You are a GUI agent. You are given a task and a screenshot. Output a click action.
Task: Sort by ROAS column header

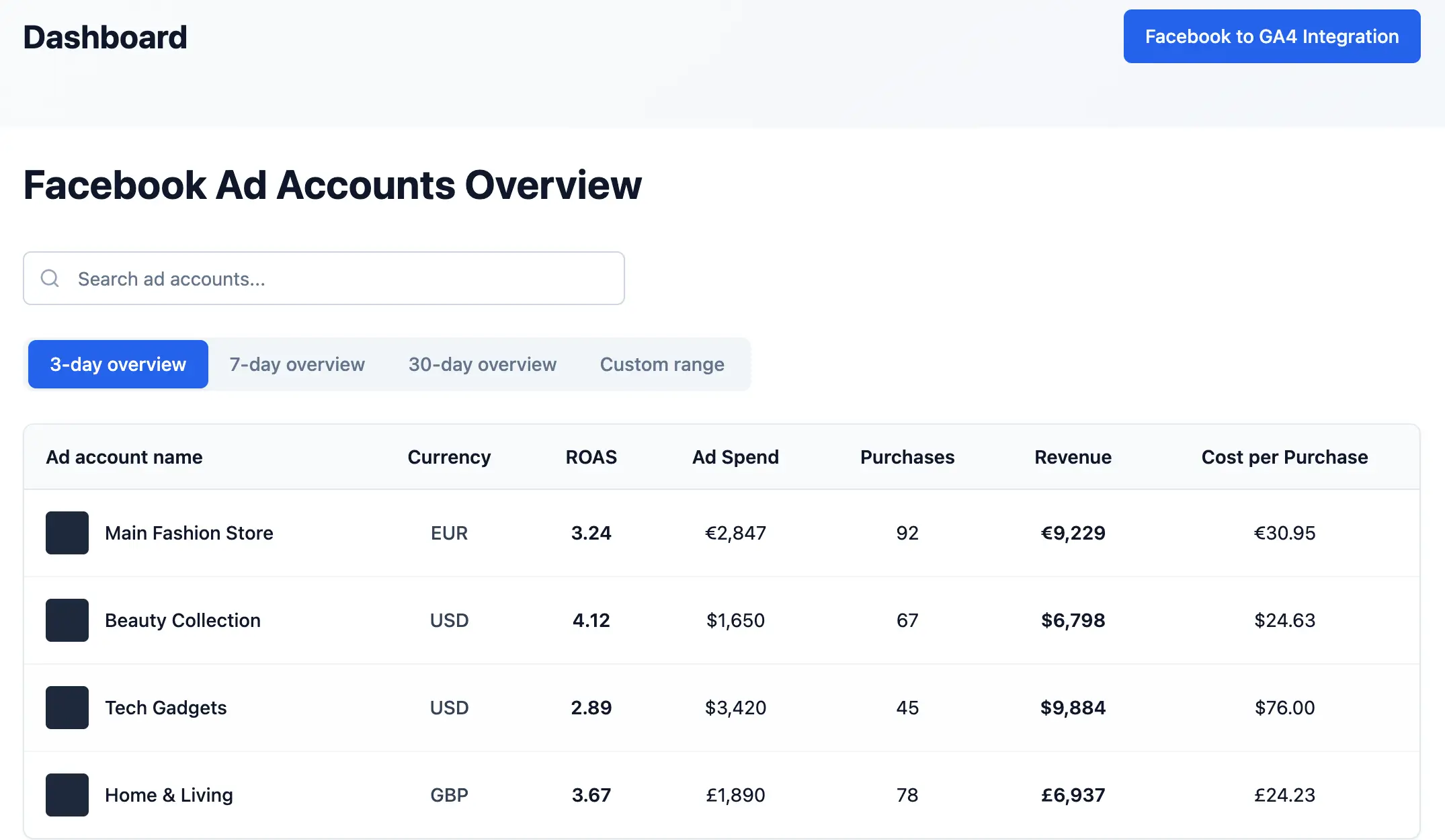[x=591, y=457]
